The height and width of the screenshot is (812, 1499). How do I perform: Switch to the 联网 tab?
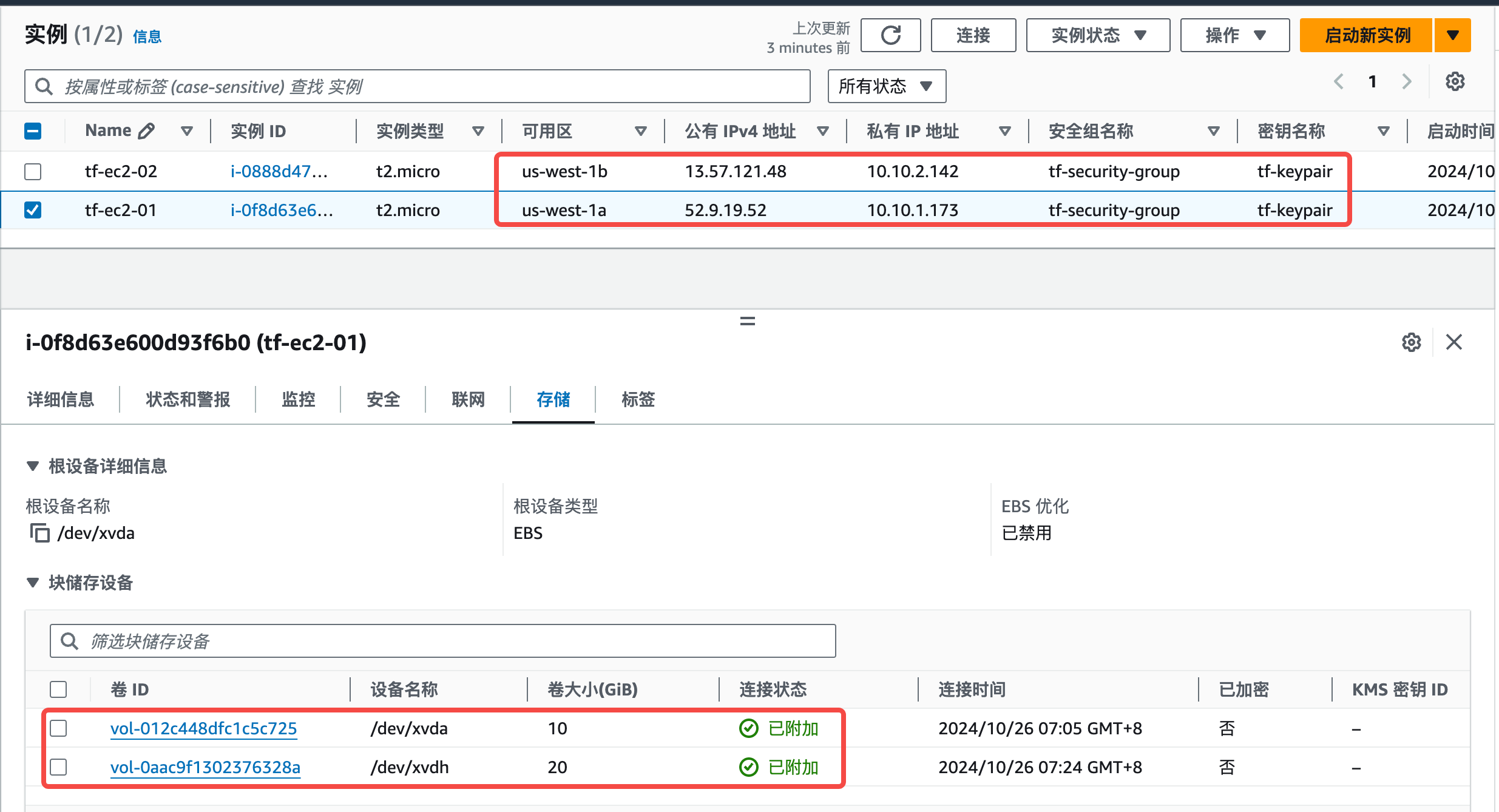pos(468,399)
